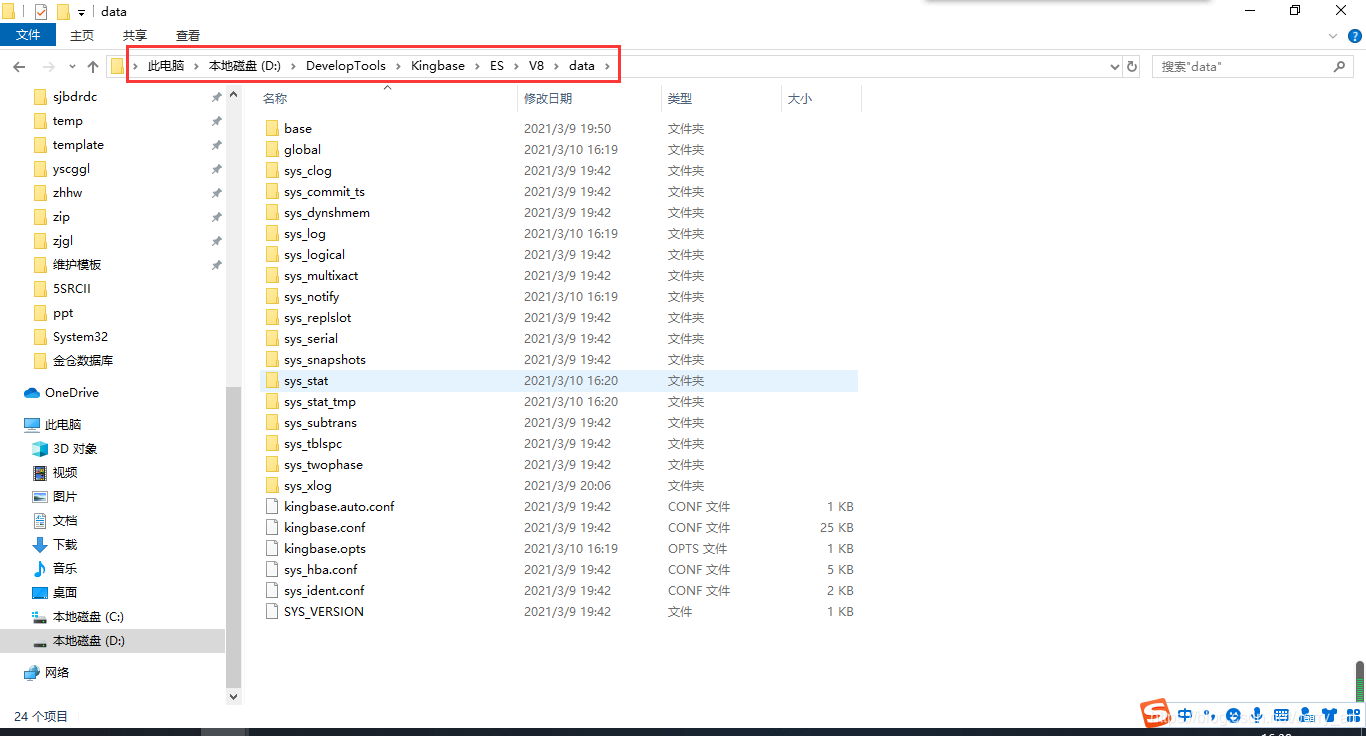This screenshot has height=736, width=1366.
Task: Select the SYS_VERSION file
Action: [324, 612]
